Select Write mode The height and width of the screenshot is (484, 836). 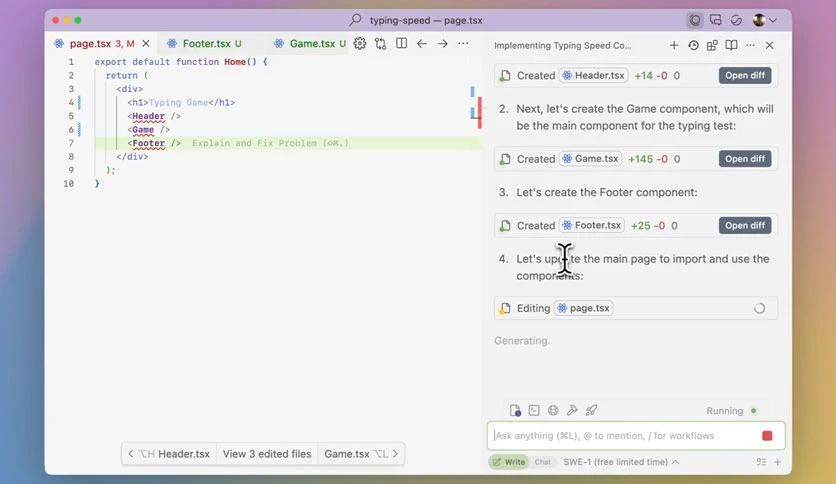[x=509, y=462]
